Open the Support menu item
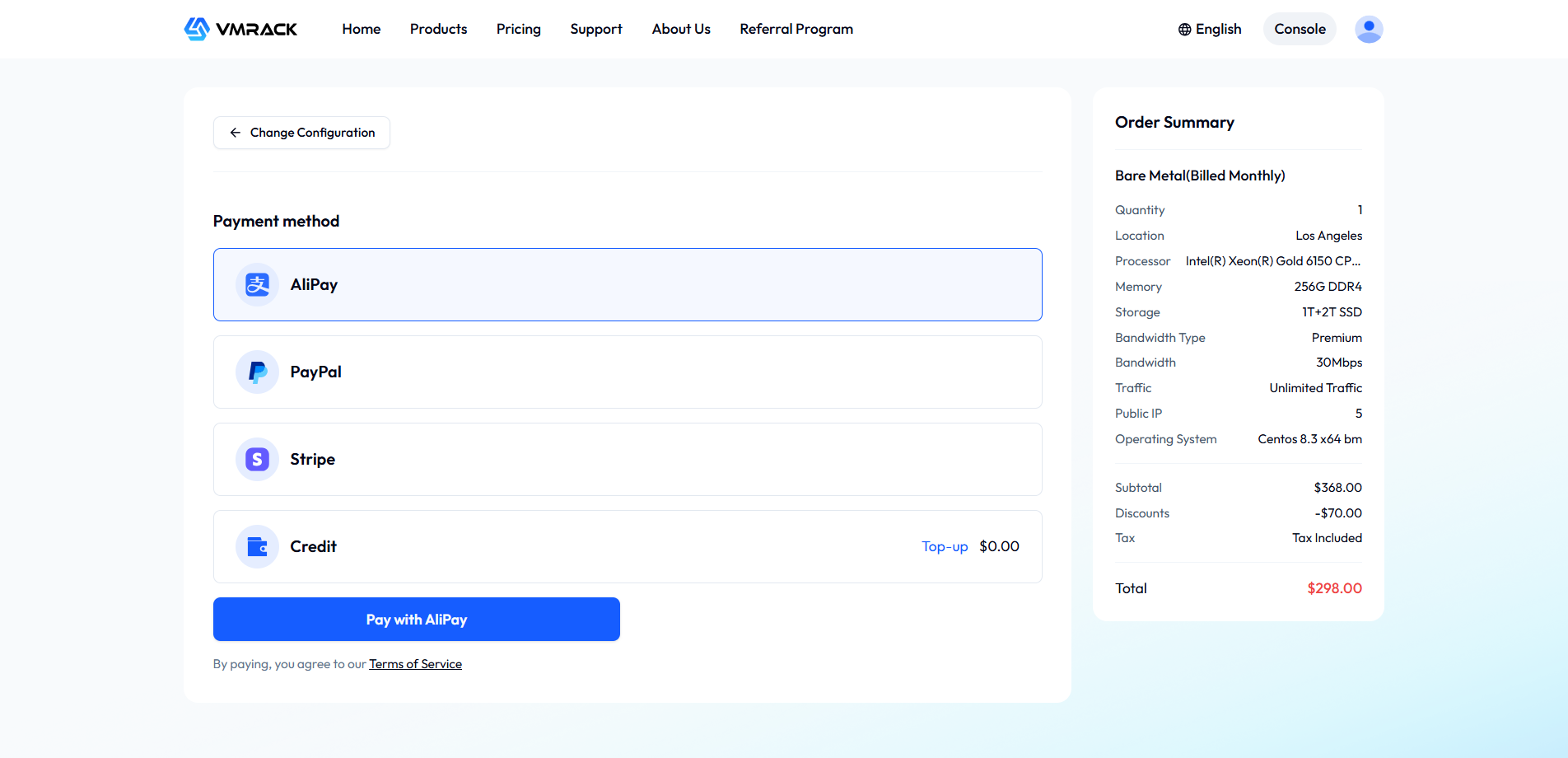This screenshot has width=1568, height=758. [596, 30]
